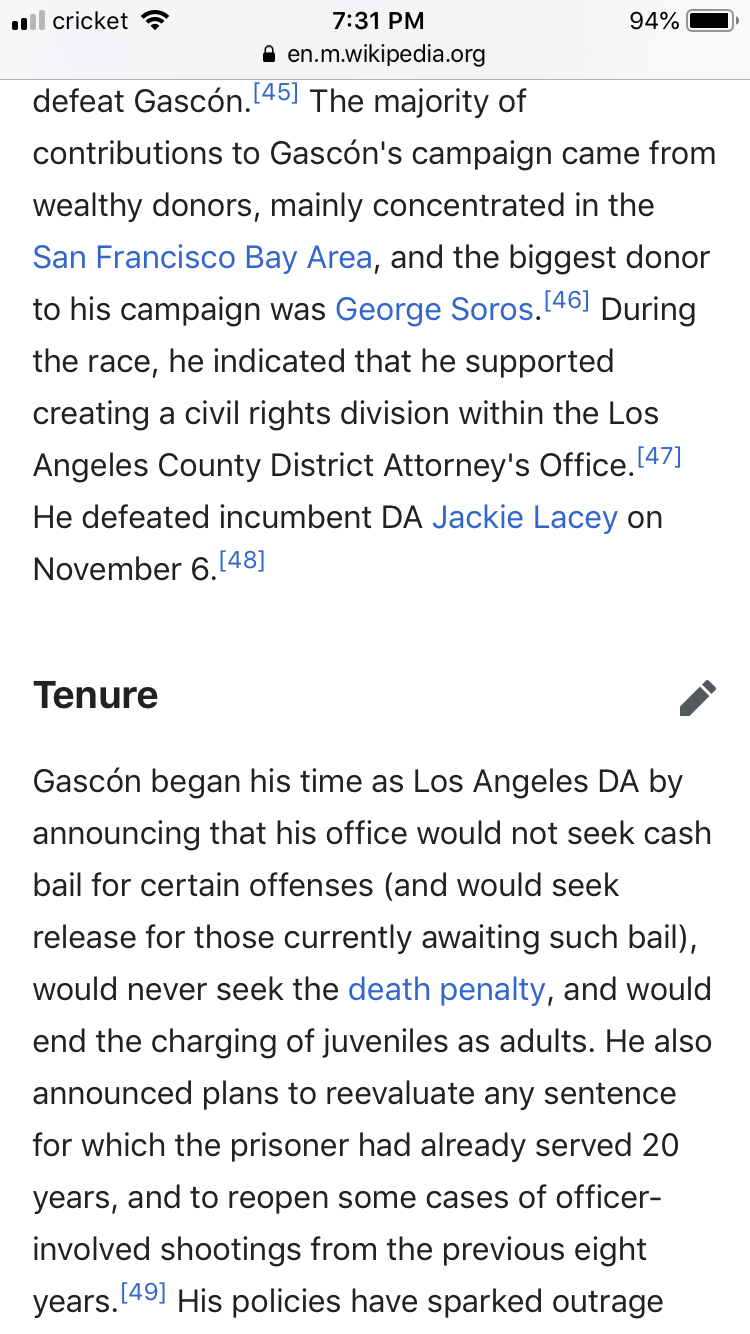The height and width of the screenshot is (1334, 750).
Task: Tap the padlock icon in address bar
Action: [267, 54]
